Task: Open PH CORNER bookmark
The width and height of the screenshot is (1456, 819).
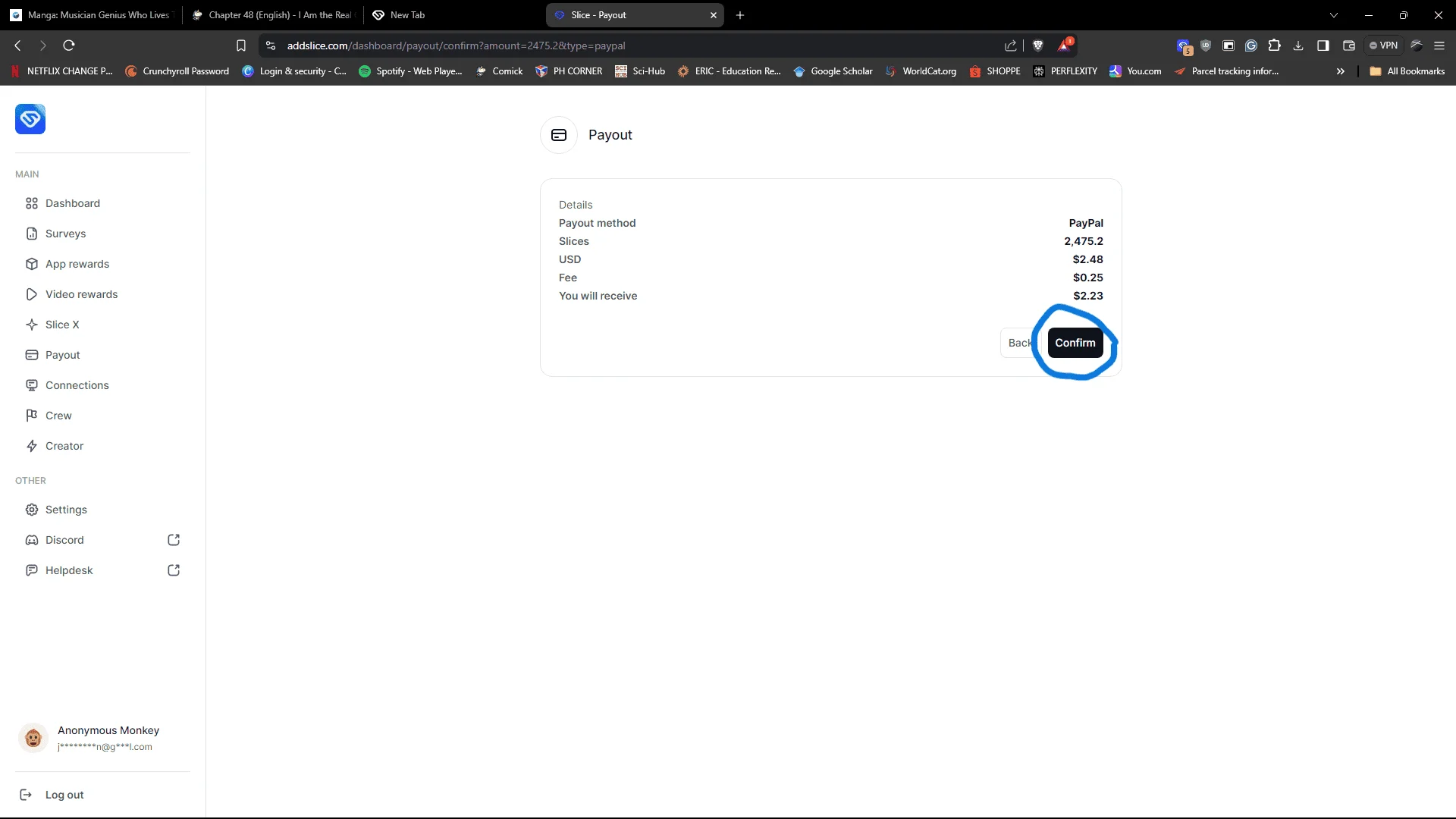Action: pyautogui.click(x=569, y=71)
